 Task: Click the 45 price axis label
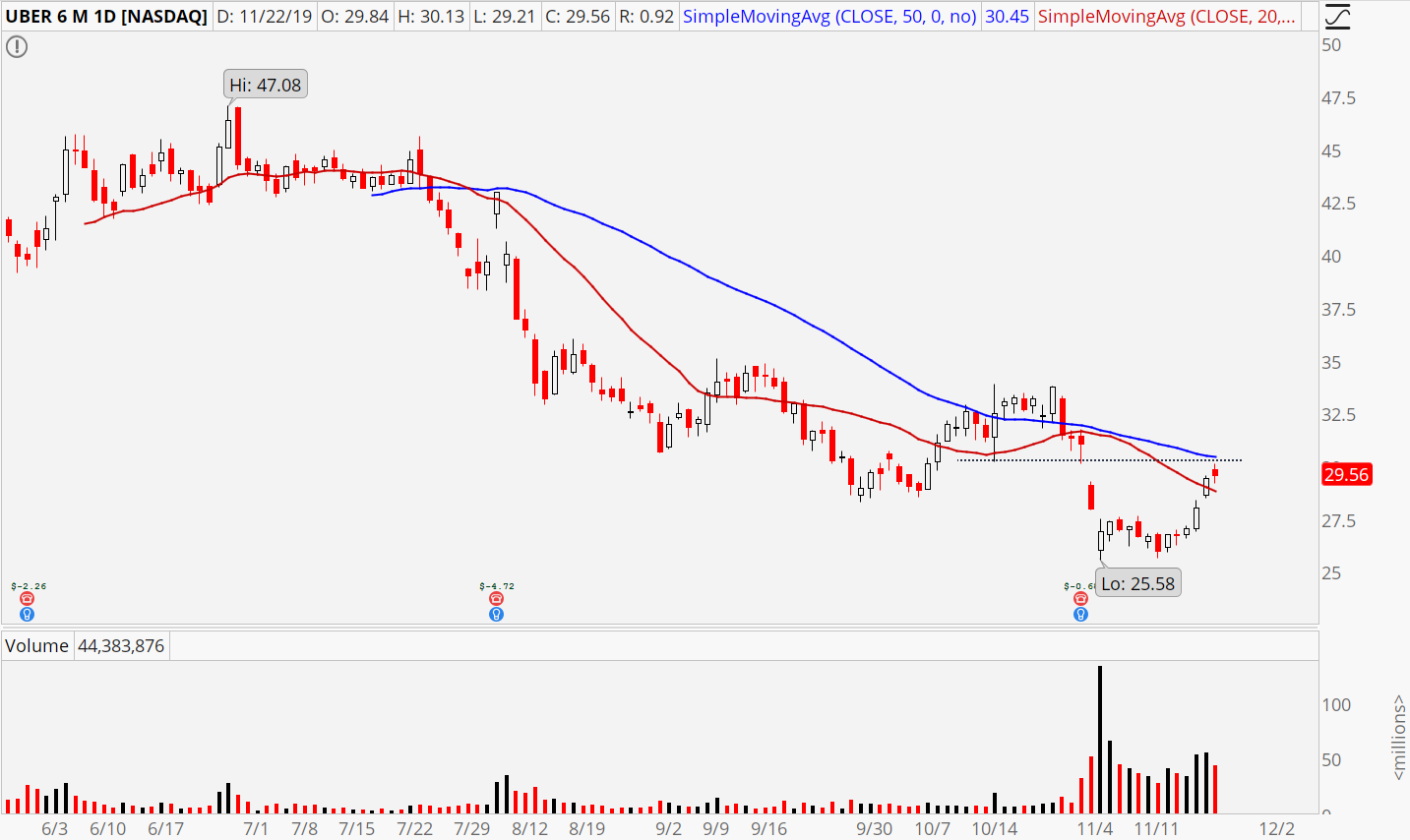[1331, 151]
